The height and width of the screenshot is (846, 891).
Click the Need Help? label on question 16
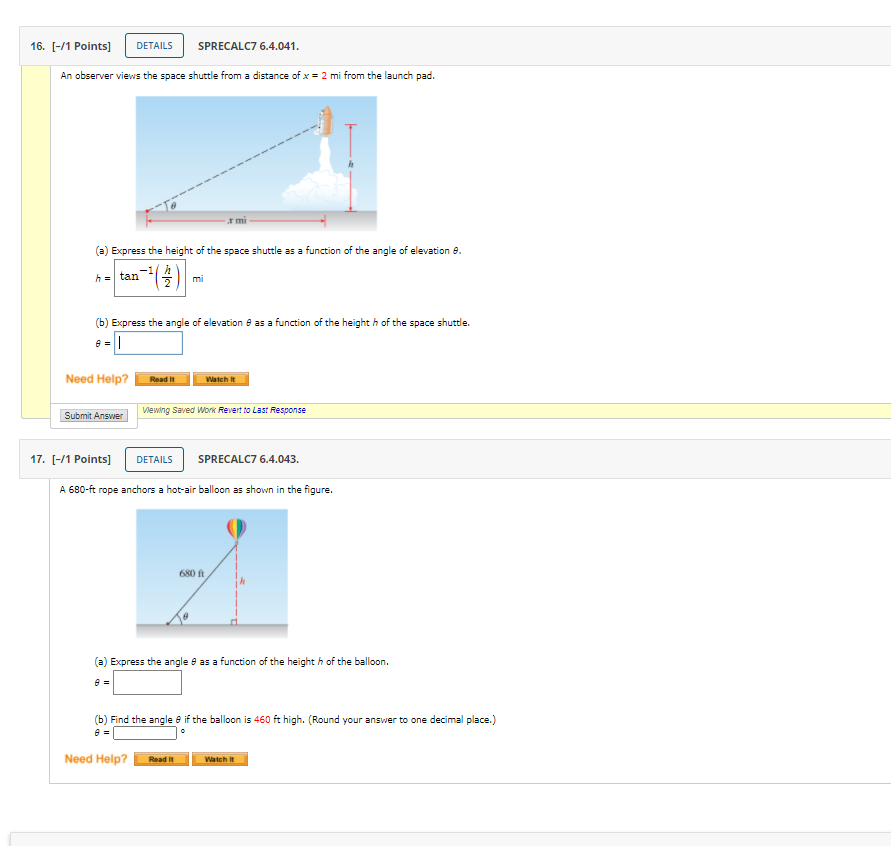(96, 379)
